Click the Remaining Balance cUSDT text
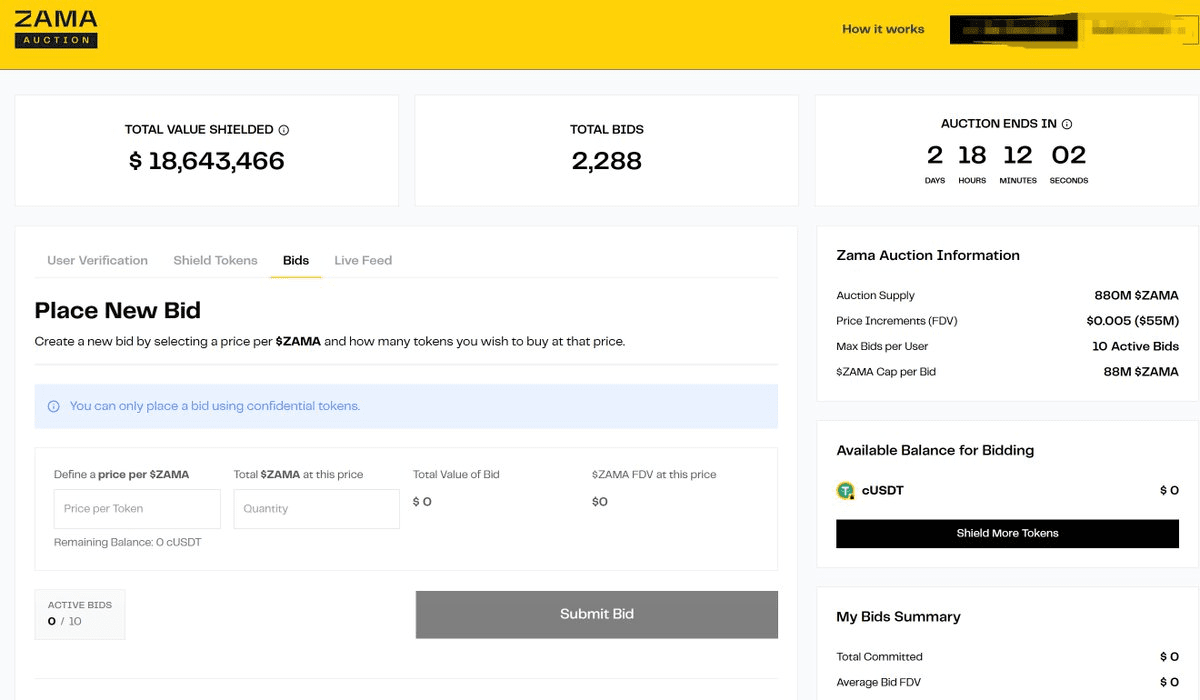This screenshot has height=700, width=1200. coord(128,542)
